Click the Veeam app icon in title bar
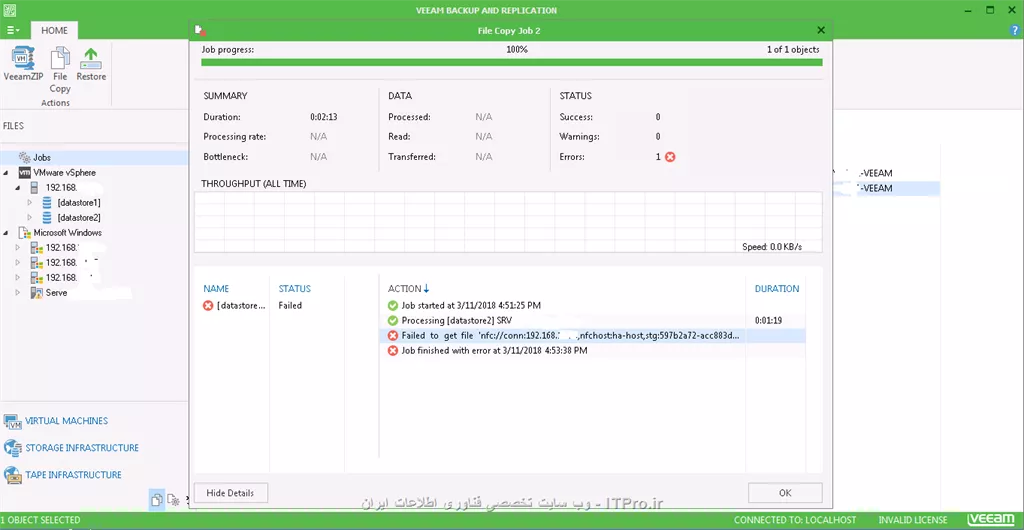1024x530 pixels. tap(10, 10)
